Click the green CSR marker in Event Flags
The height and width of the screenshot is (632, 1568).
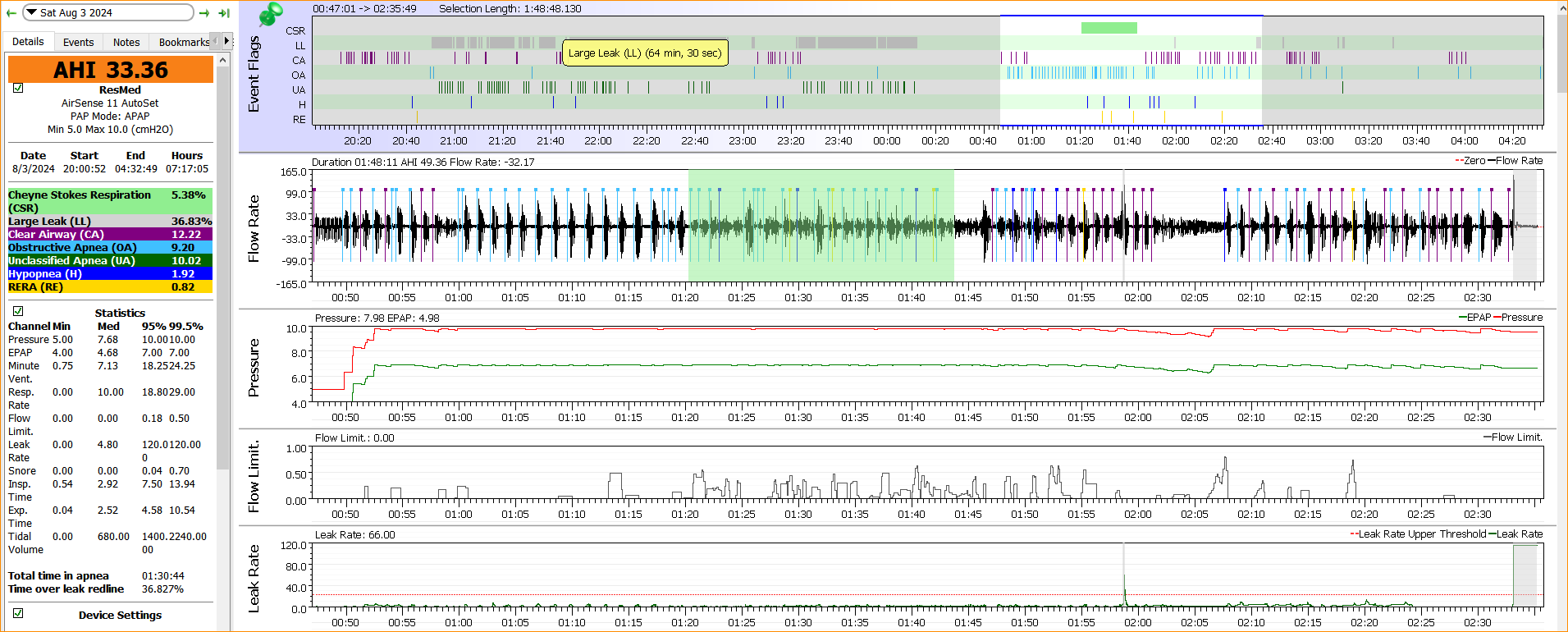[1109, 28]
